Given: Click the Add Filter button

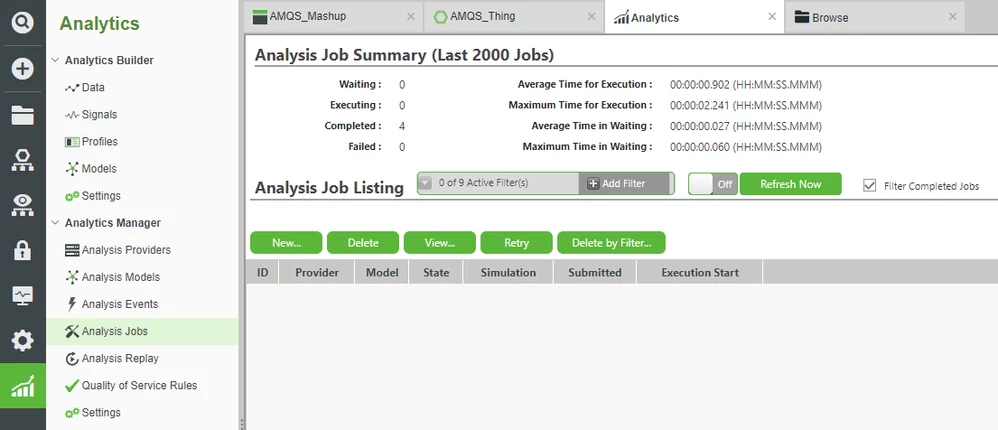Looking at the screenshot, I should (x=625, y=183).
